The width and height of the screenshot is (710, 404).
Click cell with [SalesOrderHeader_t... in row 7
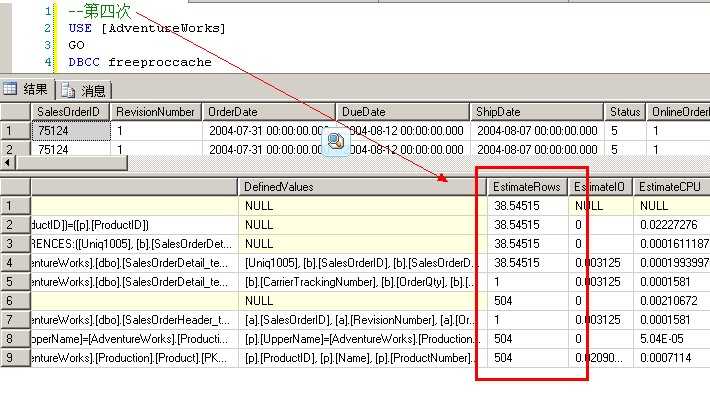[x=134, y=320]
